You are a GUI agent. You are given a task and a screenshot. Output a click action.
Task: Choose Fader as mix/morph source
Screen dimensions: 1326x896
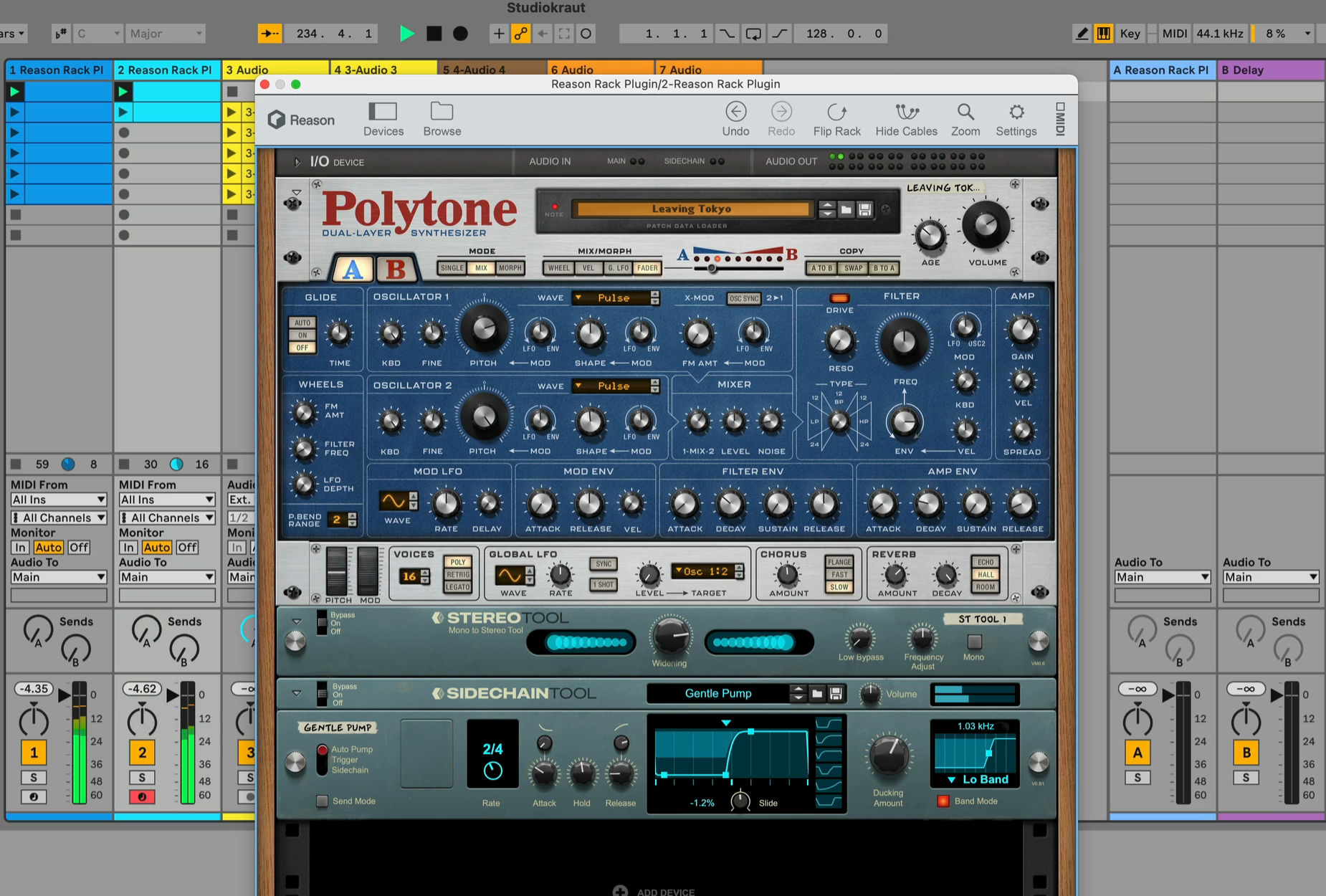pos(647,268)
